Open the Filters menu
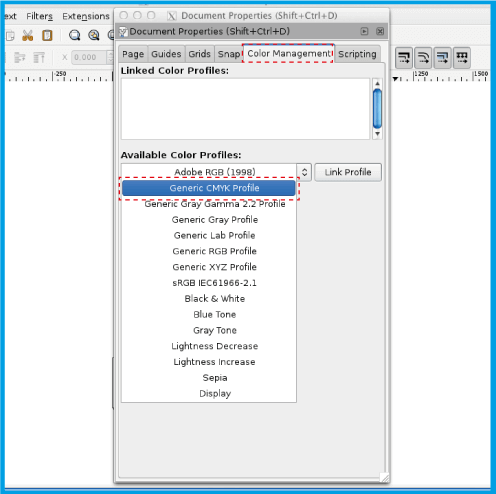 (x=39, y=16)
